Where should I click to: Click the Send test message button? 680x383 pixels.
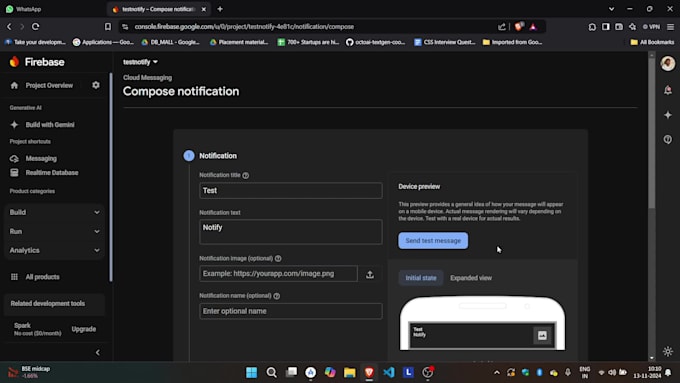433,241
